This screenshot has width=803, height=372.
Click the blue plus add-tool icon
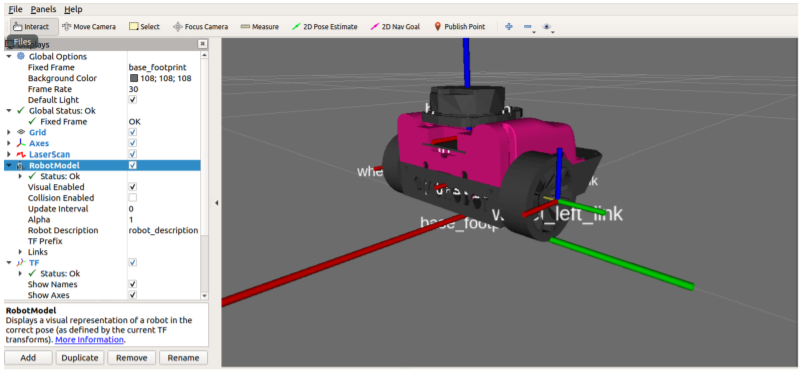coord(509,27)
